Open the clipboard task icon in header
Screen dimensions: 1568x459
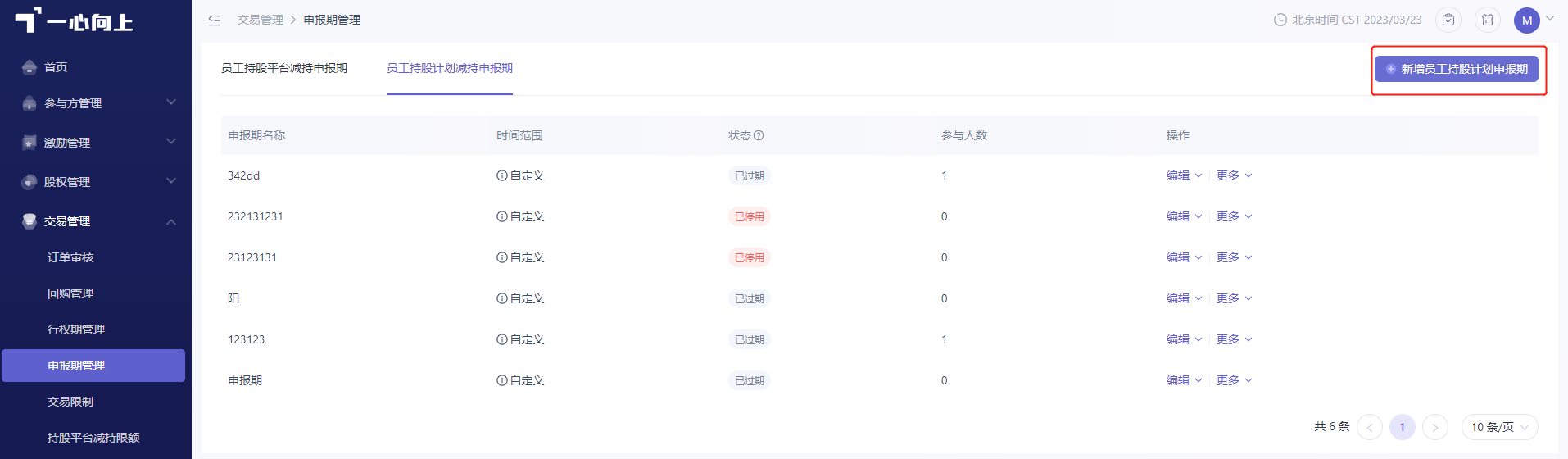1448,20
